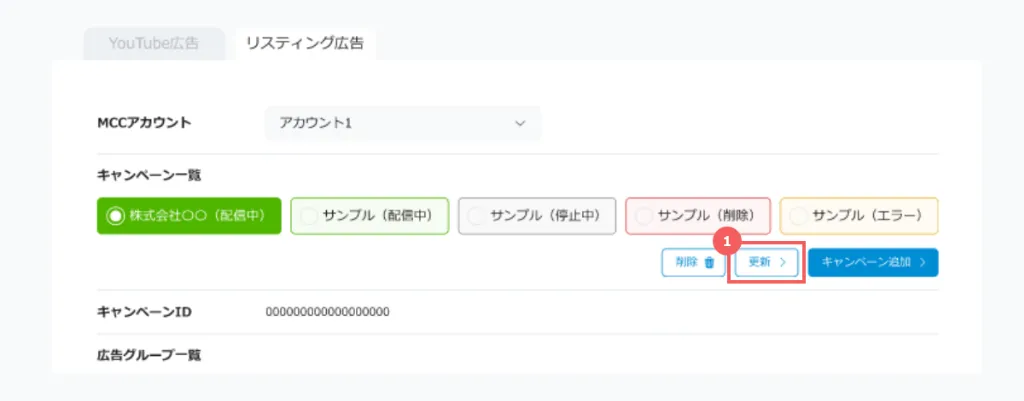Click the 広告グループ一覧 heading
Image resolution: width=1024 pixels, height=401 pixels.
point(149,356)
